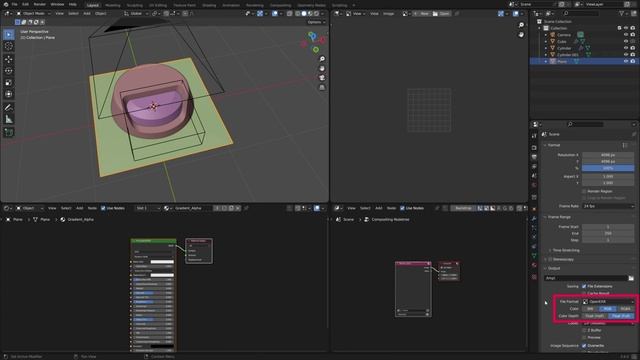Click the viewport zoom magnifier icon
The height and width of the screenshot is (360, 640).
coord(322,59)
